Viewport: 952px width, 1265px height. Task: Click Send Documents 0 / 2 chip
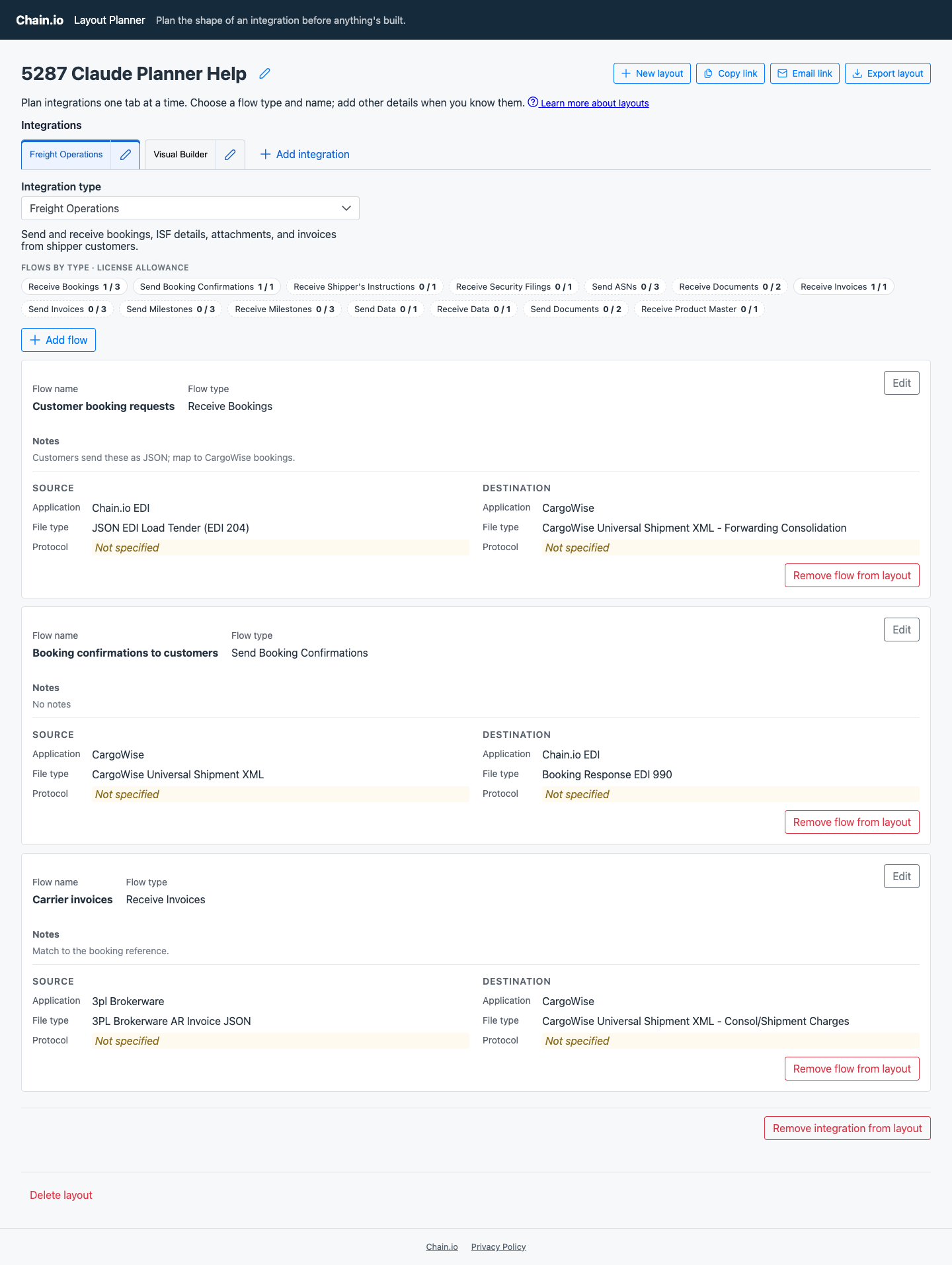click(576, 309)
